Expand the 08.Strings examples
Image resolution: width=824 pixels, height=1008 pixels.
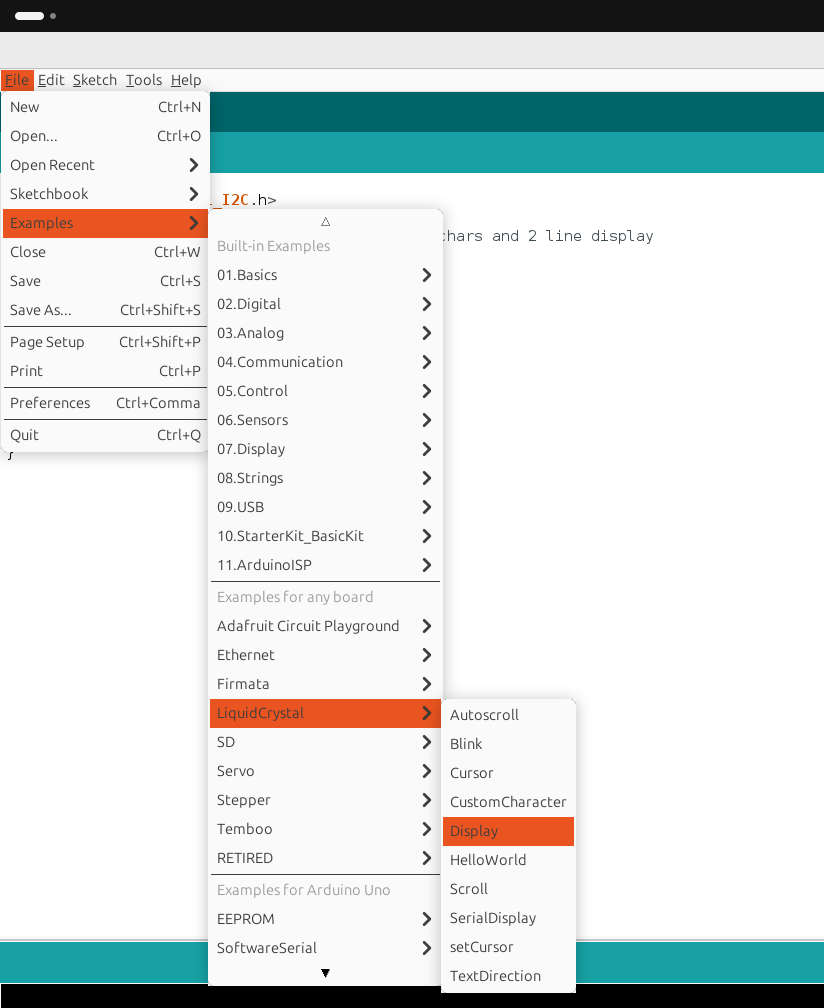(325, 478)
